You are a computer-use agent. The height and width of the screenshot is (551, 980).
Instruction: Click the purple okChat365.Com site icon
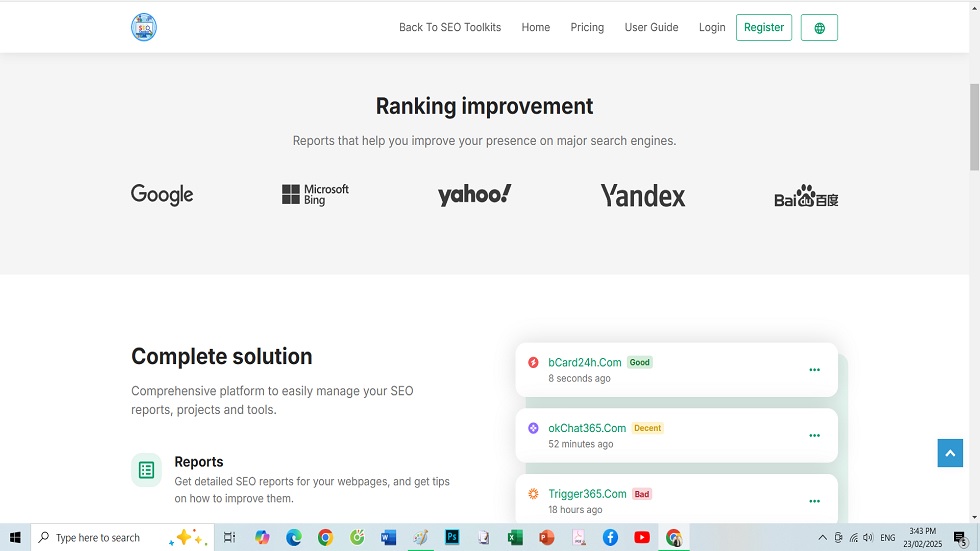533,428
